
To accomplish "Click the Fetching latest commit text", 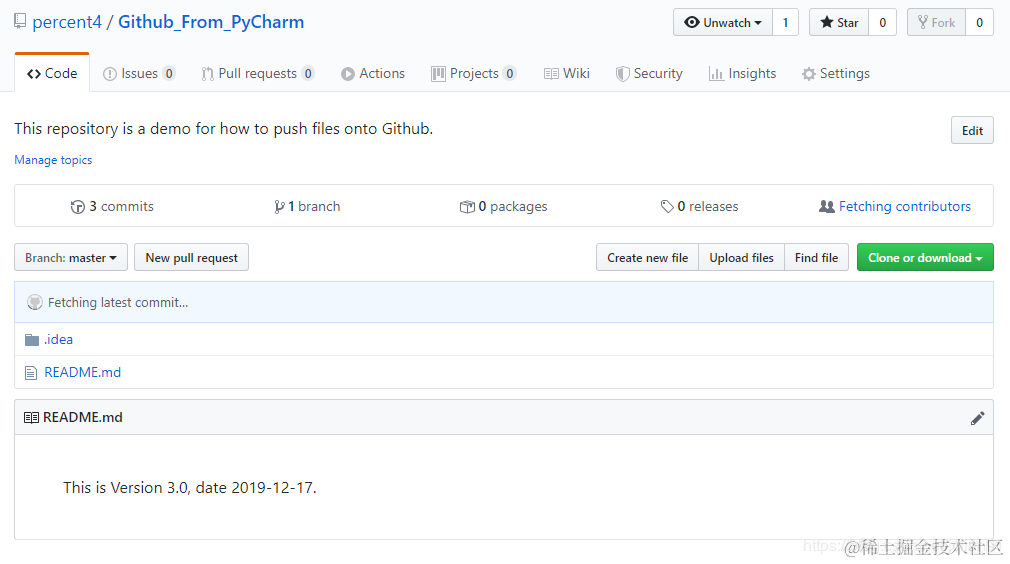I will coord(118,302).
